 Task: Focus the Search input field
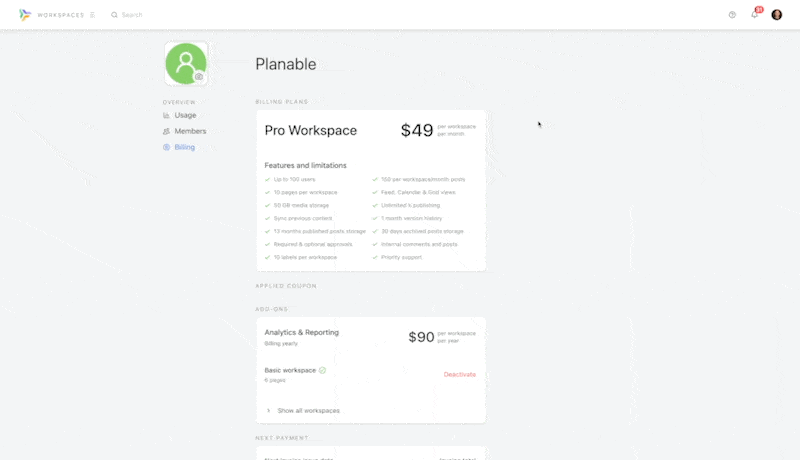(x=160, y=15)
